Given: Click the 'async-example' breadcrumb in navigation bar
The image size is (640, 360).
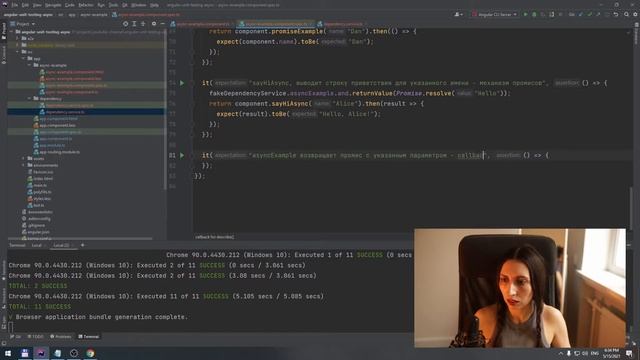Looking at the screenshot, I should point(94,15).
